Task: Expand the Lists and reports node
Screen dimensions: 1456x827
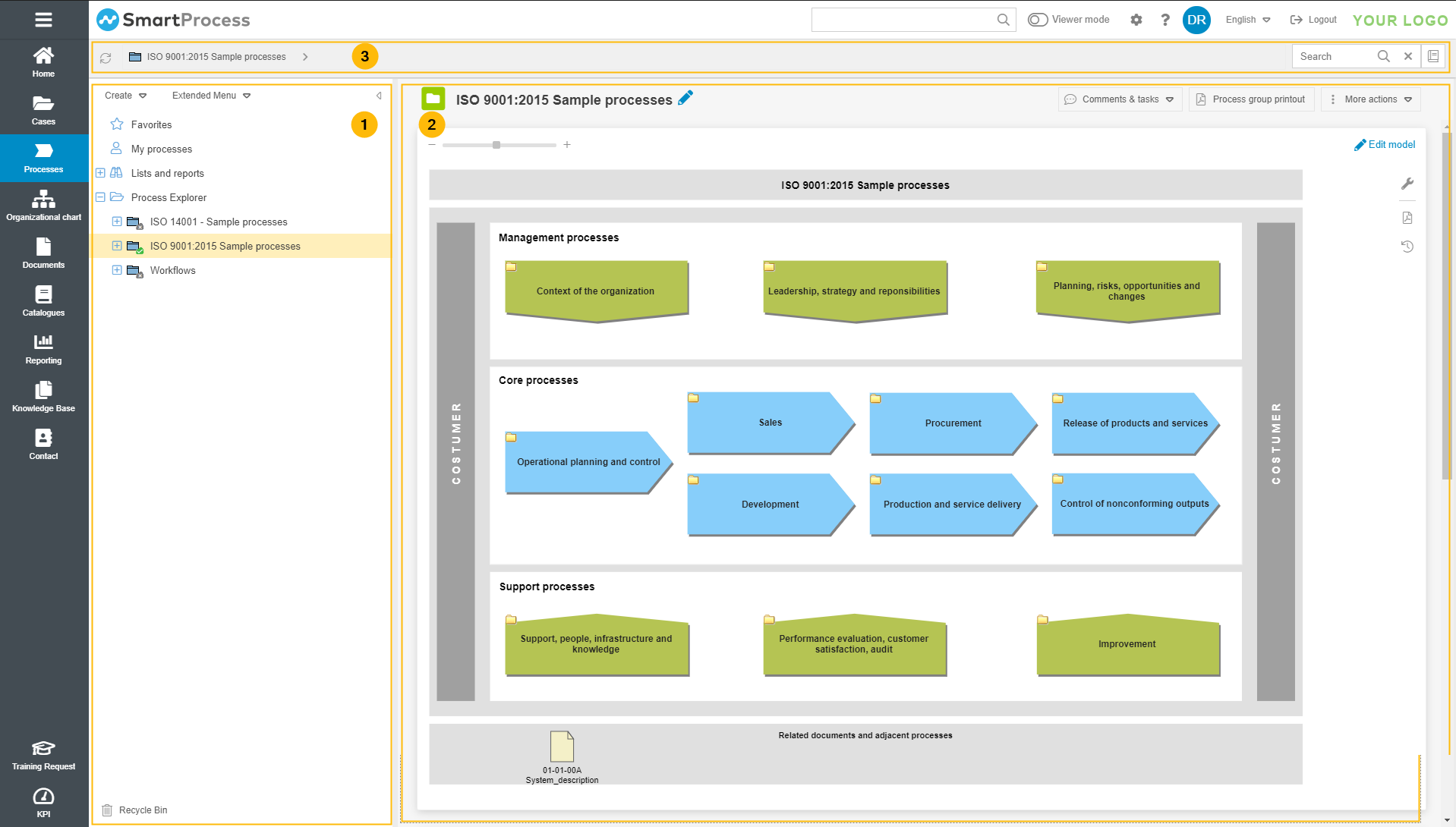Action: (100, 173)
